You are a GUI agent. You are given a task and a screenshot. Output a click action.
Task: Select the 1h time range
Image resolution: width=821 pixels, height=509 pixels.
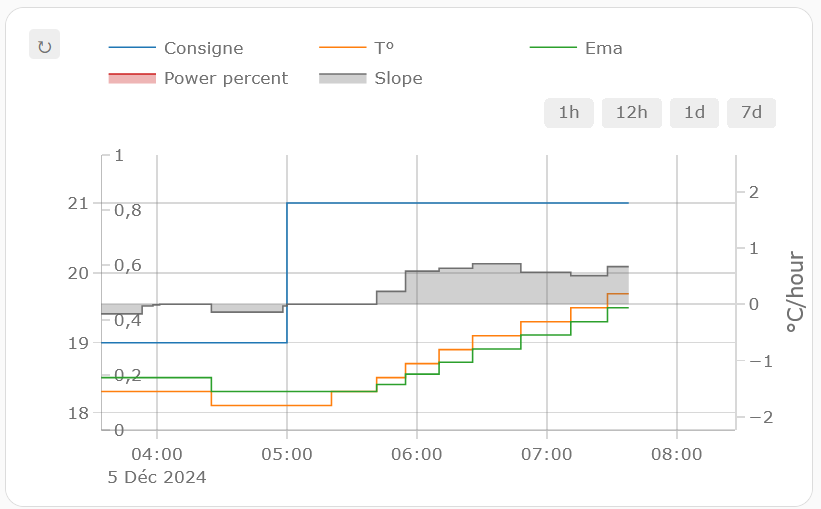[x=569, y=113]
